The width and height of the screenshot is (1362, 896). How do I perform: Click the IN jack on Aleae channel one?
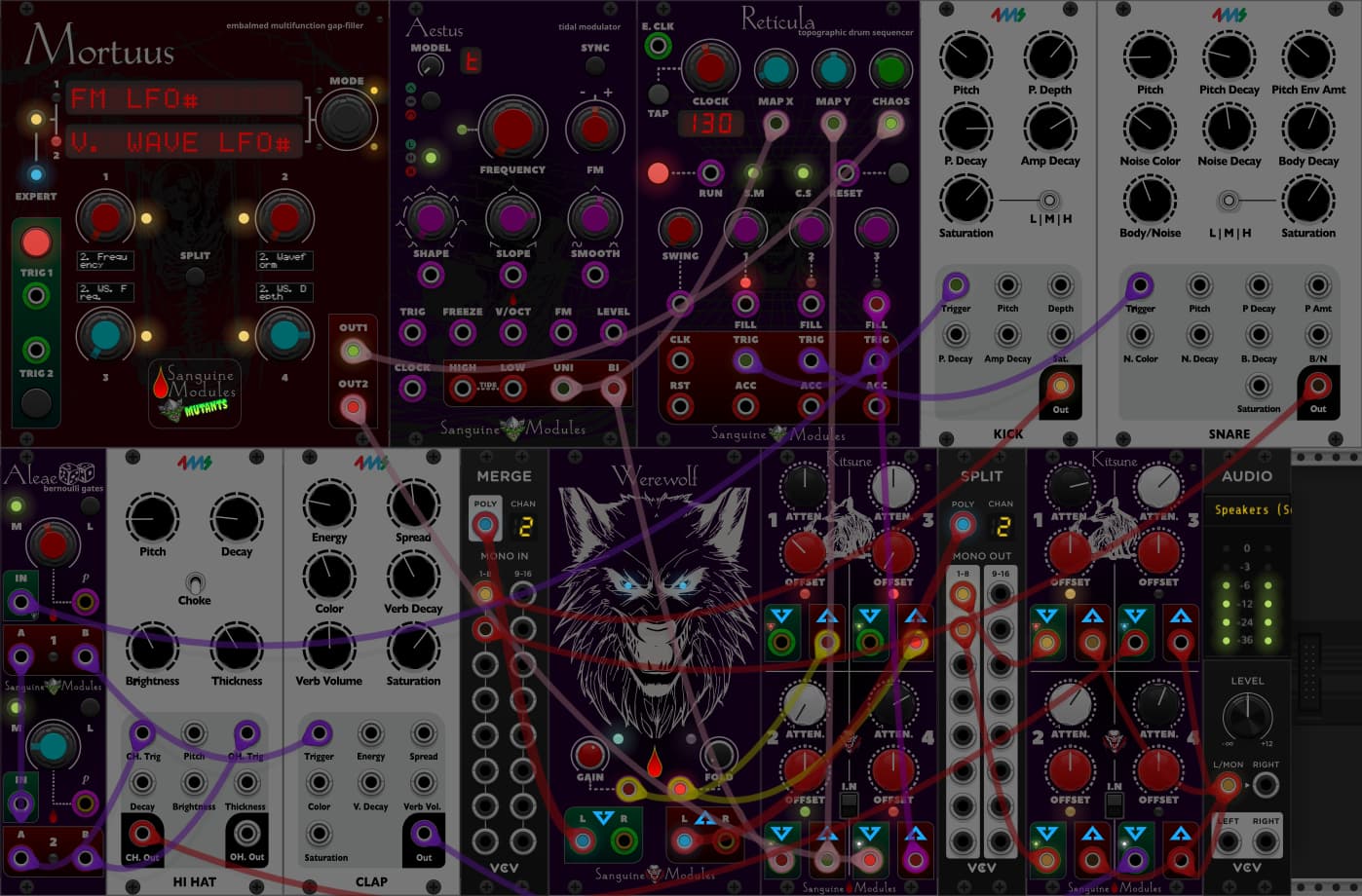coord(20,603)
